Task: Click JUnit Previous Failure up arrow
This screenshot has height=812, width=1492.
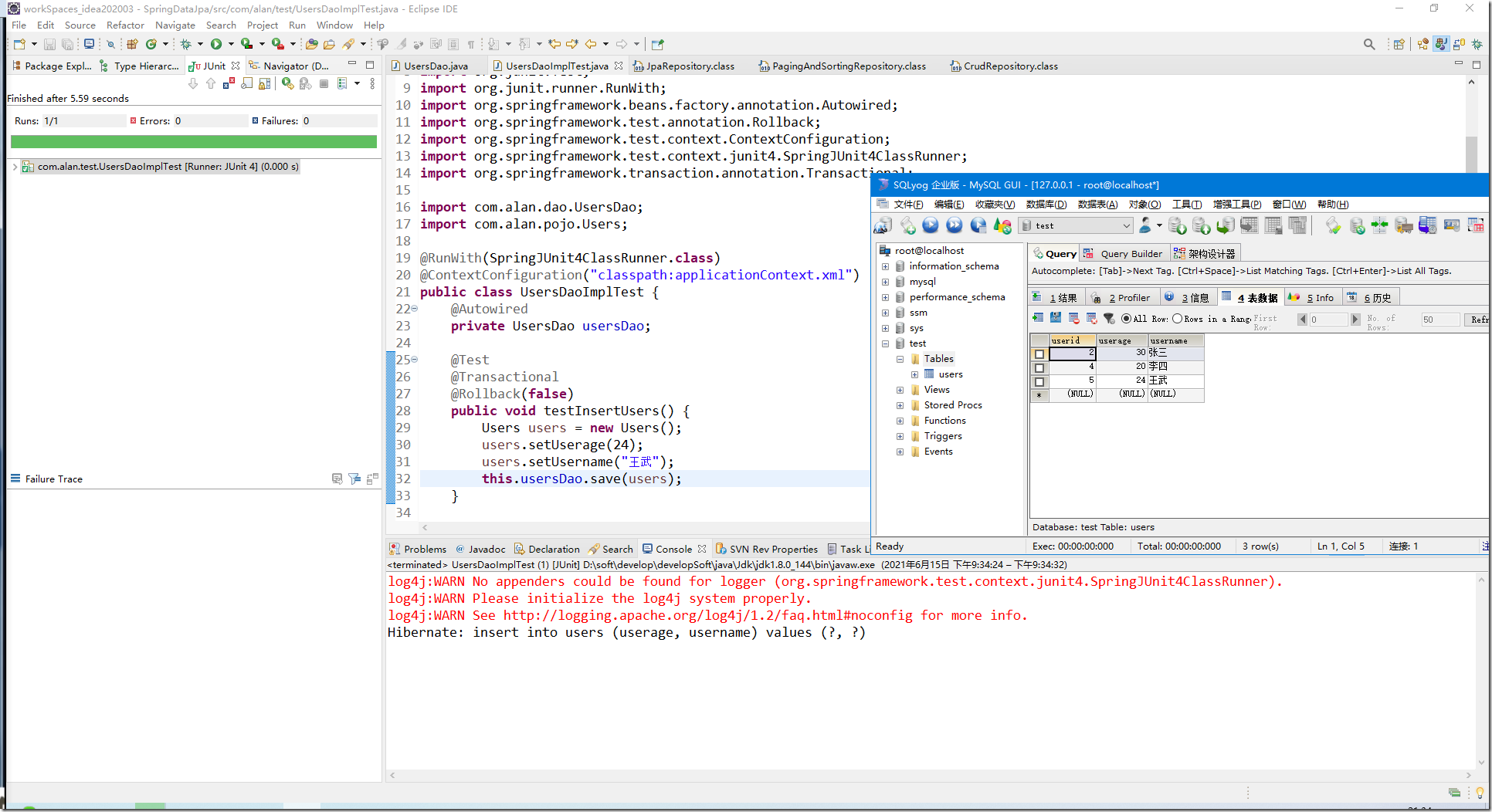Action: (211, 83)
